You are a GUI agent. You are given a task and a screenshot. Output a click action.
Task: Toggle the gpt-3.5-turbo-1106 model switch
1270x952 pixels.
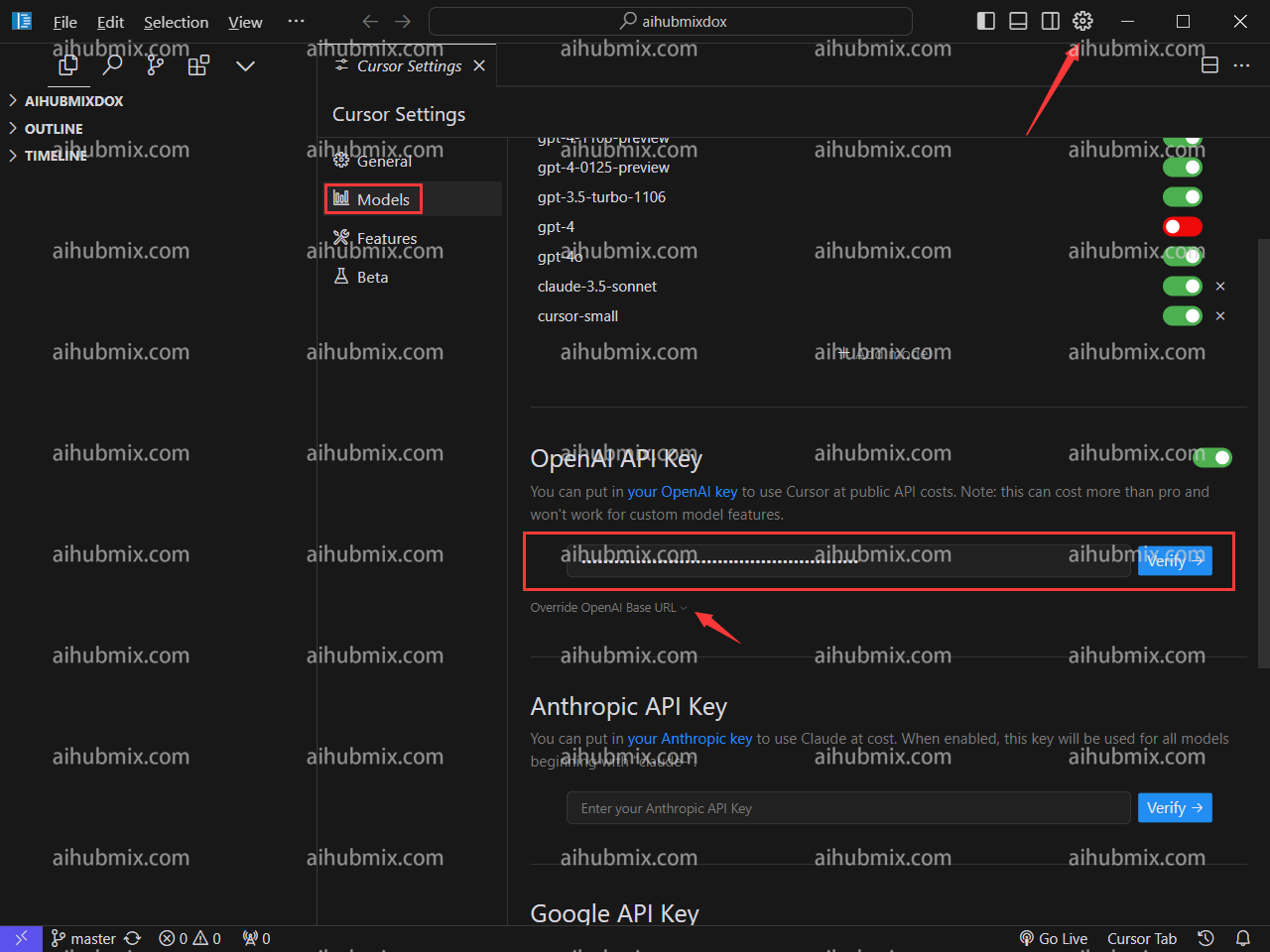tap(1183, 196)
